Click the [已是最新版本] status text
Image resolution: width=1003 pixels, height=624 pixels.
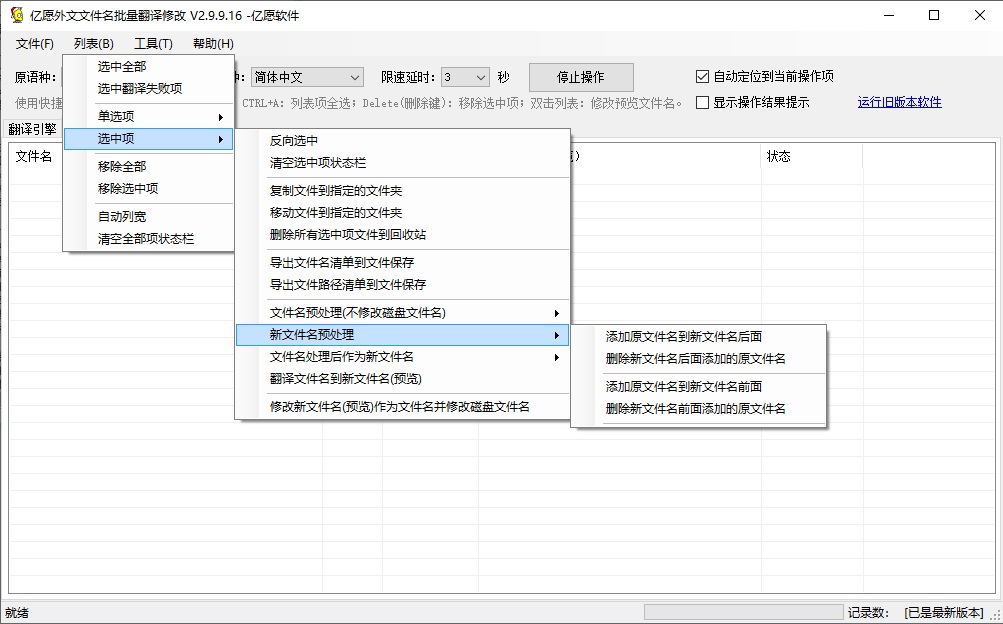[x=944, y=613]
